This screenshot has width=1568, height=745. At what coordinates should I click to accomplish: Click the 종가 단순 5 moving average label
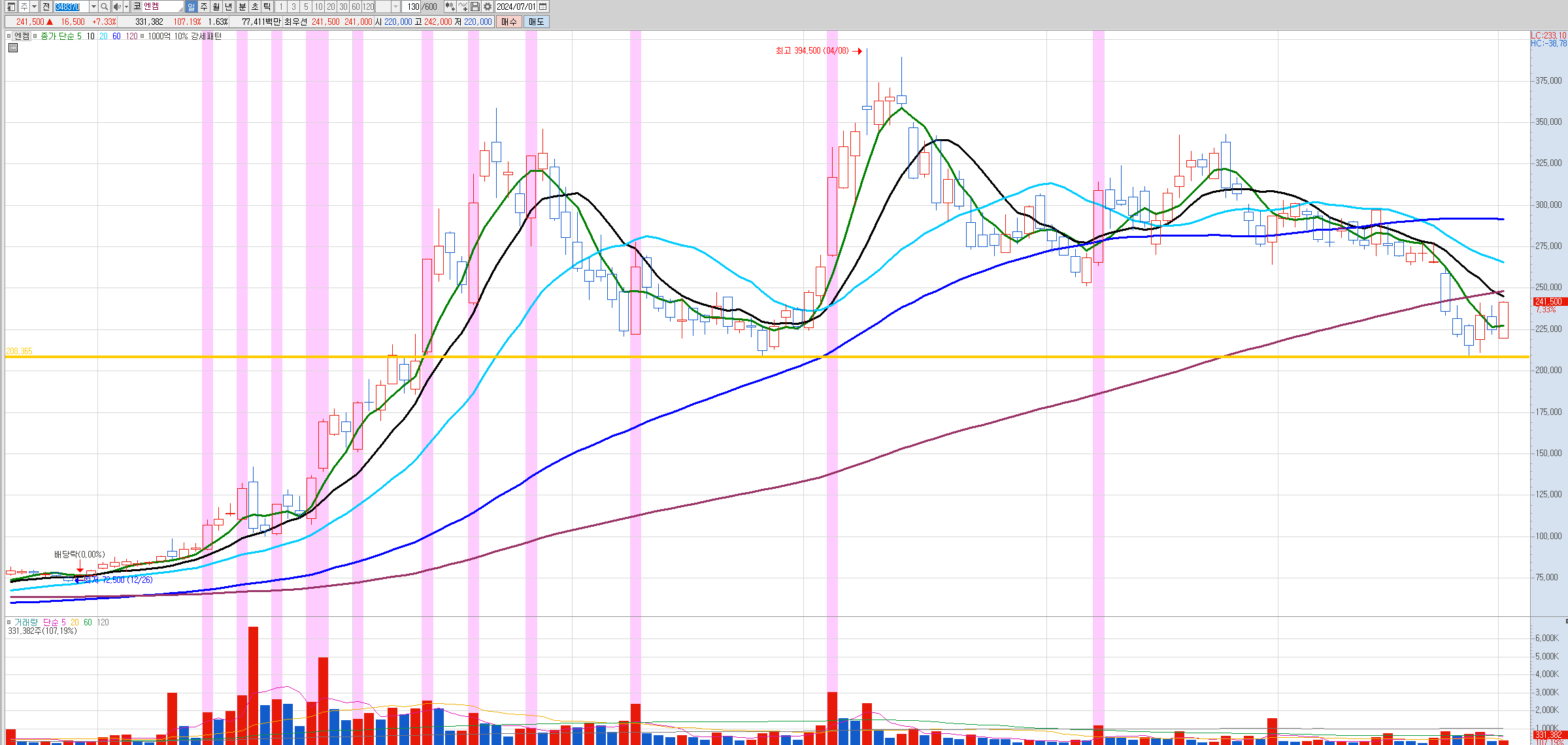[61, 36]
